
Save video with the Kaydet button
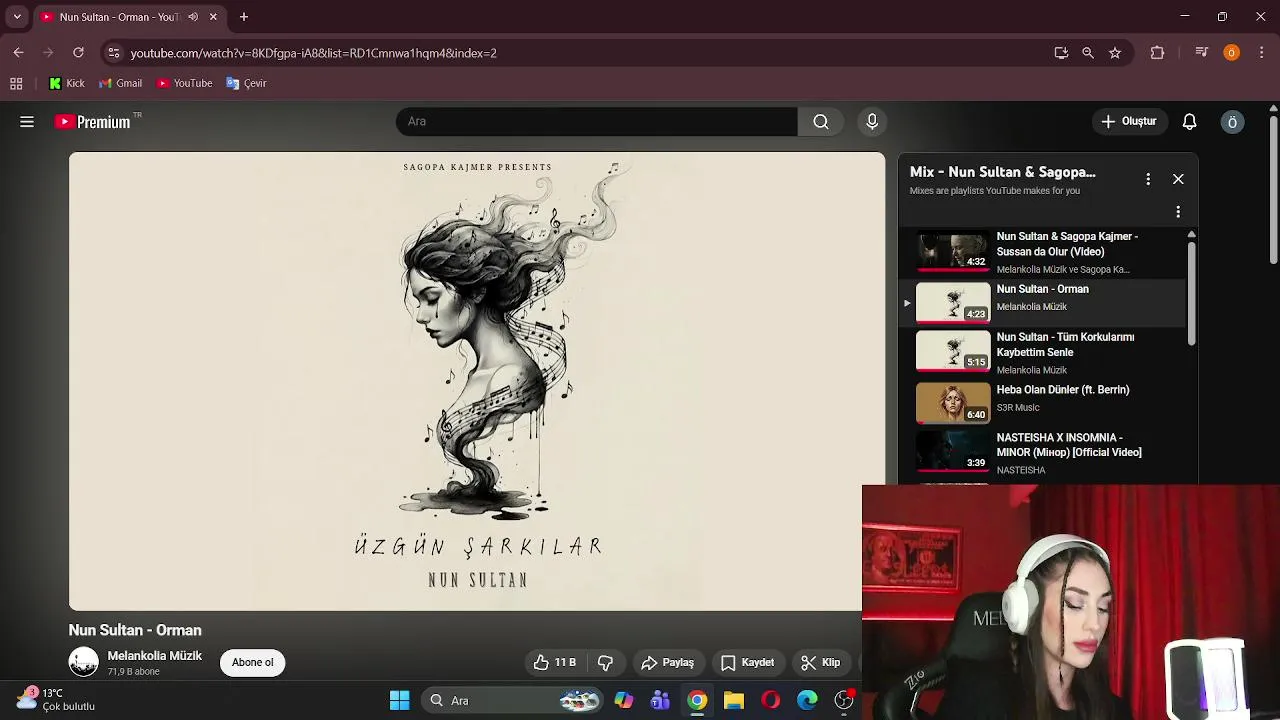click(x=747, y=662)
